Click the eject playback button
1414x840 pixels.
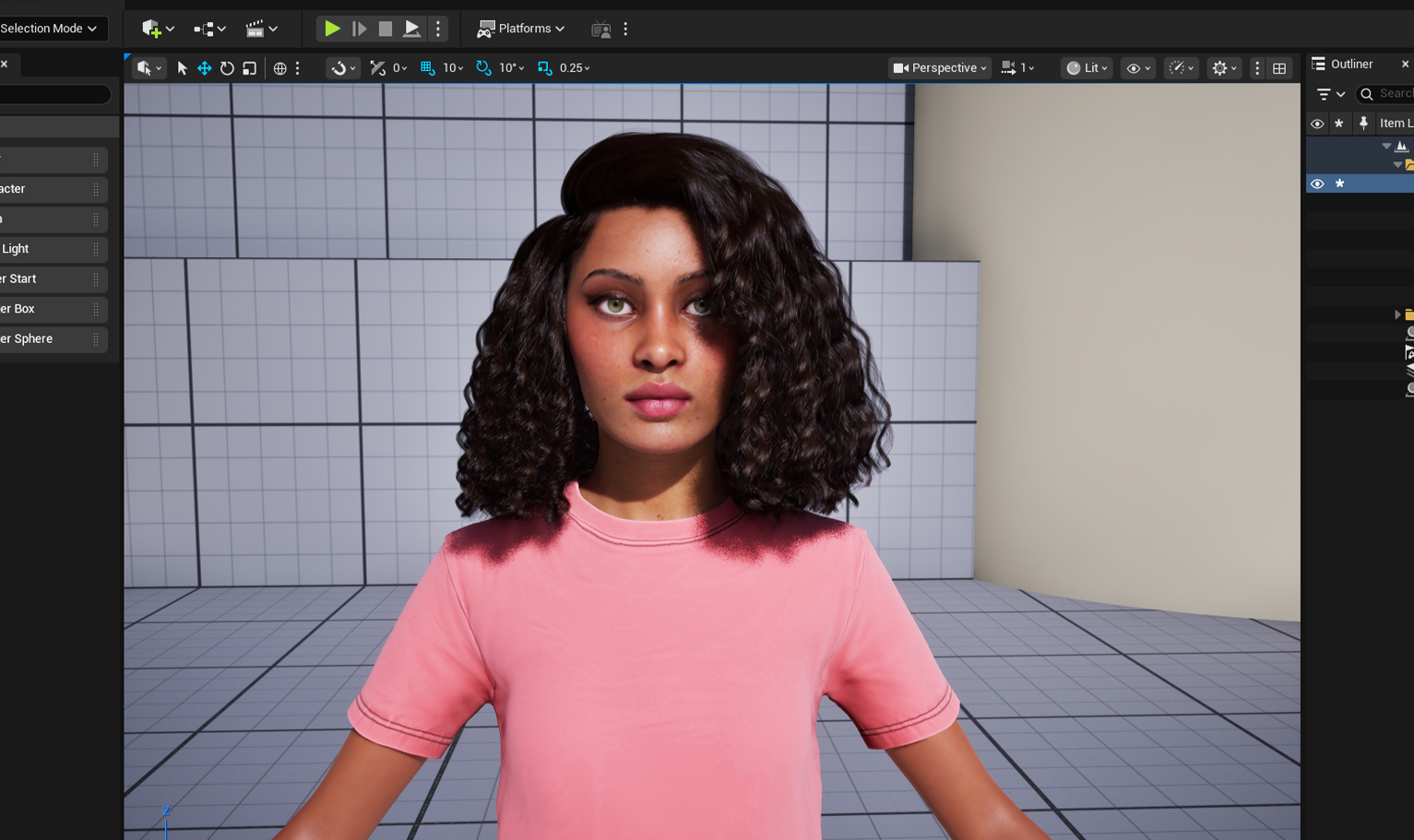[x=412, y=29]
